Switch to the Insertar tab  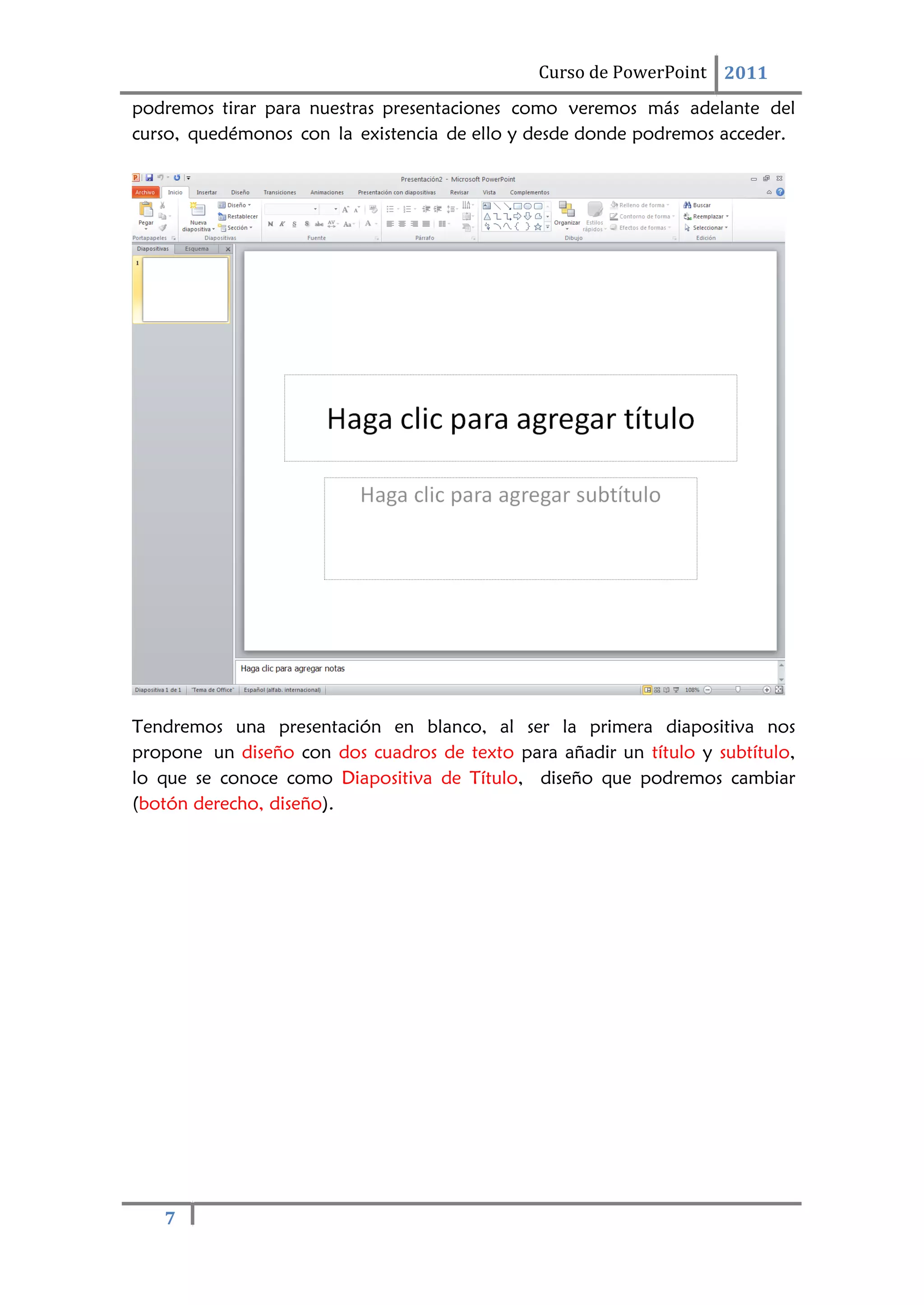pyautogui.click(x=207, y=192)
